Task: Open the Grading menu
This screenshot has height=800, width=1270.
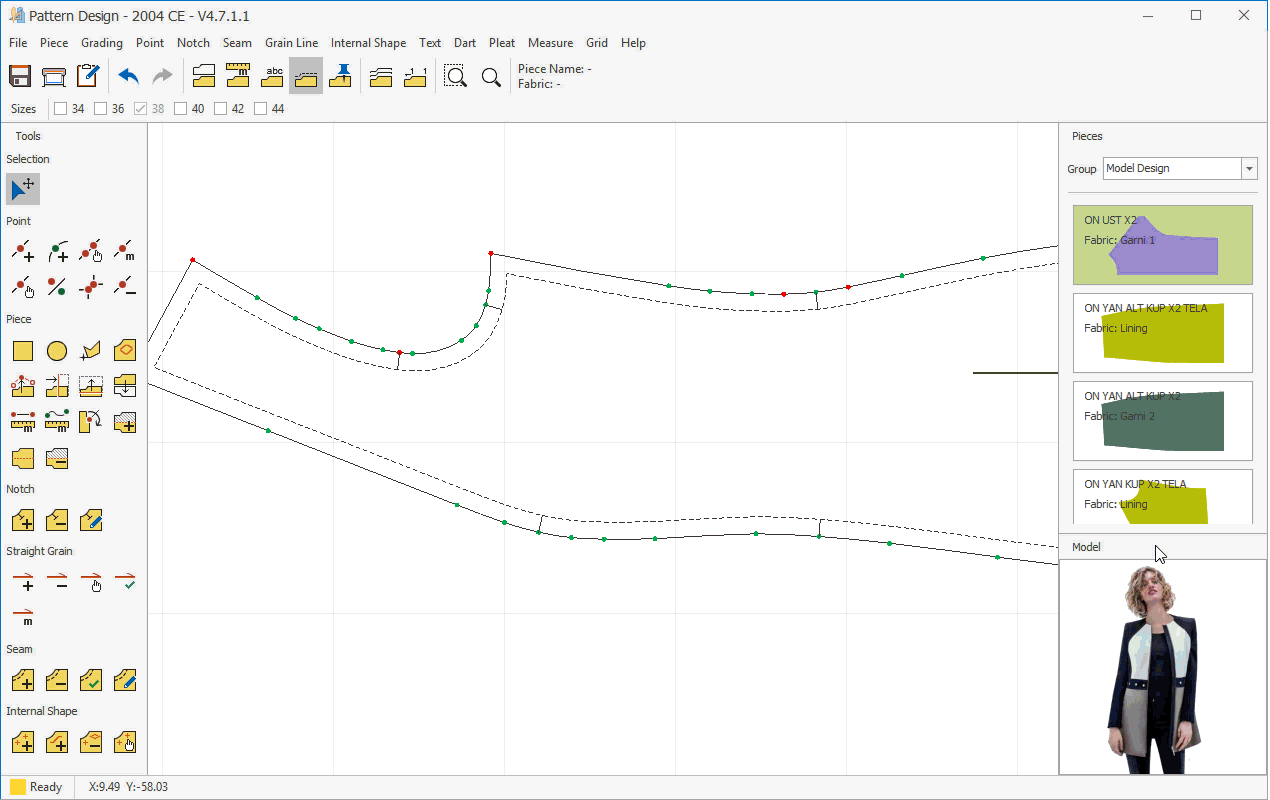Action: pyautogui.click(x=102, y=43)
